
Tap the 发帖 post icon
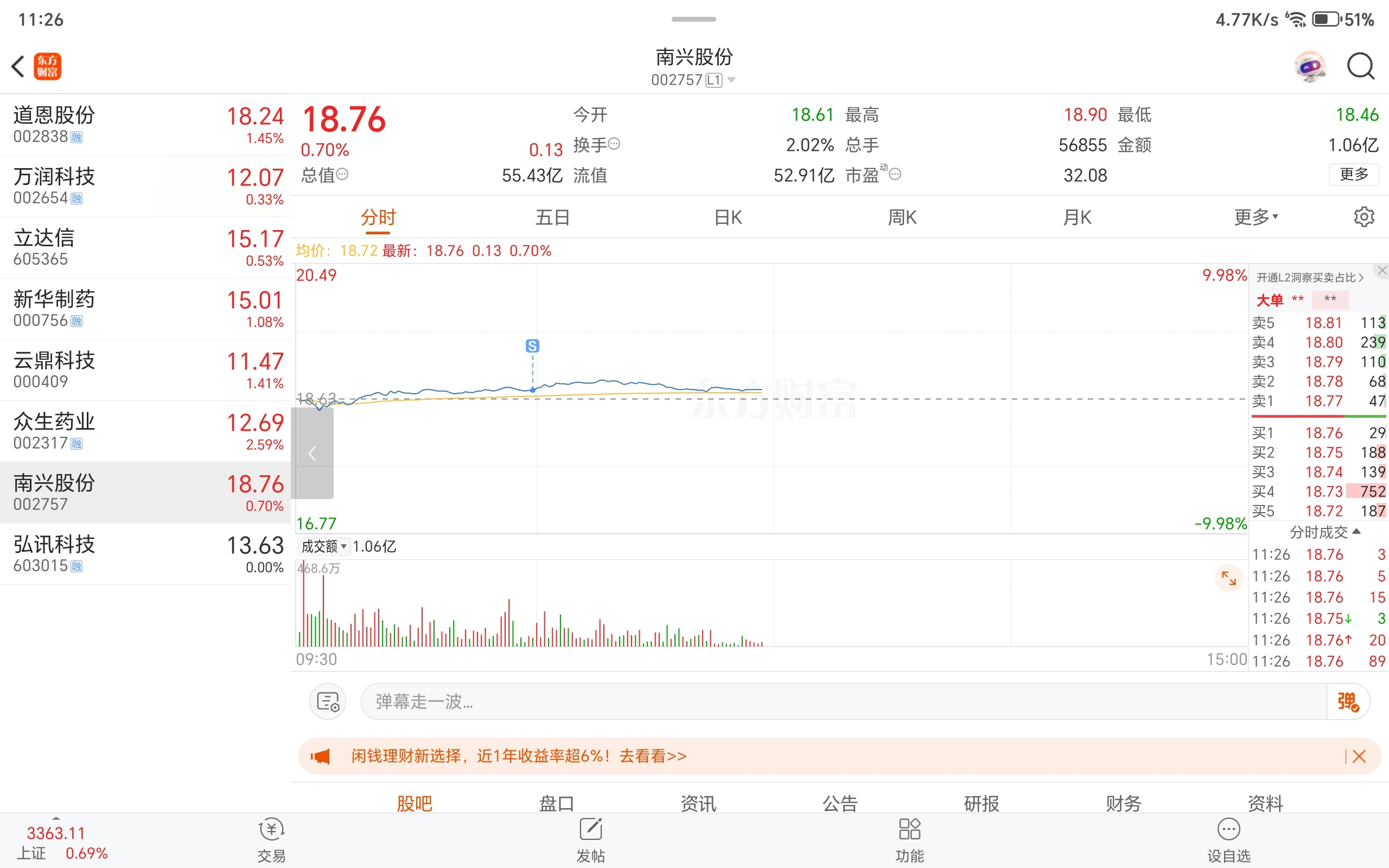point(591,840)
